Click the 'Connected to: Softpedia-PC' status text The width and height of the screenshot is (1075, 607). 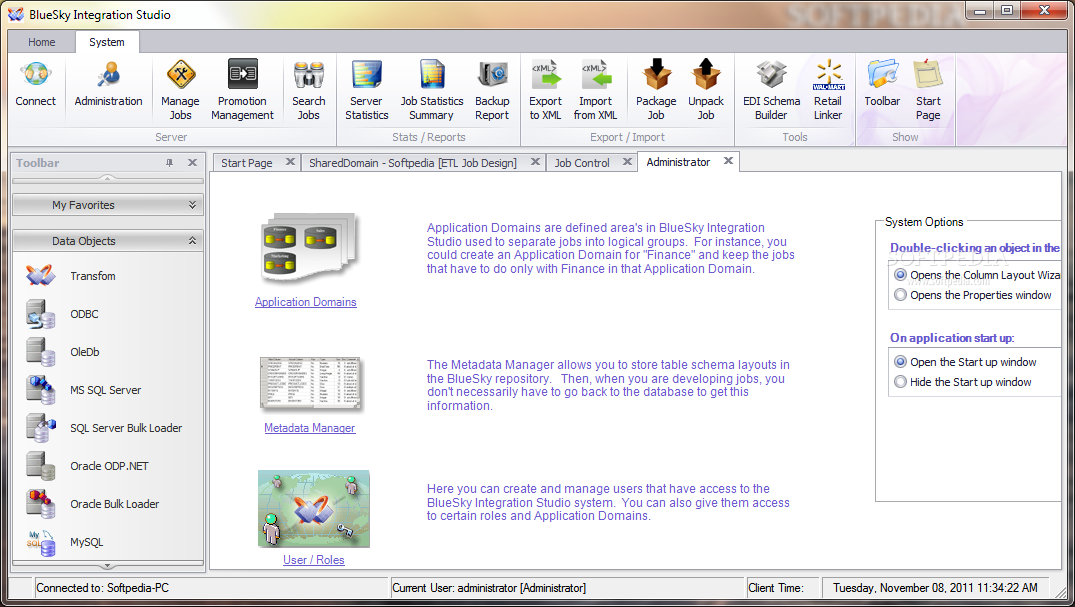pyautogui.click(x=102, y=588)
